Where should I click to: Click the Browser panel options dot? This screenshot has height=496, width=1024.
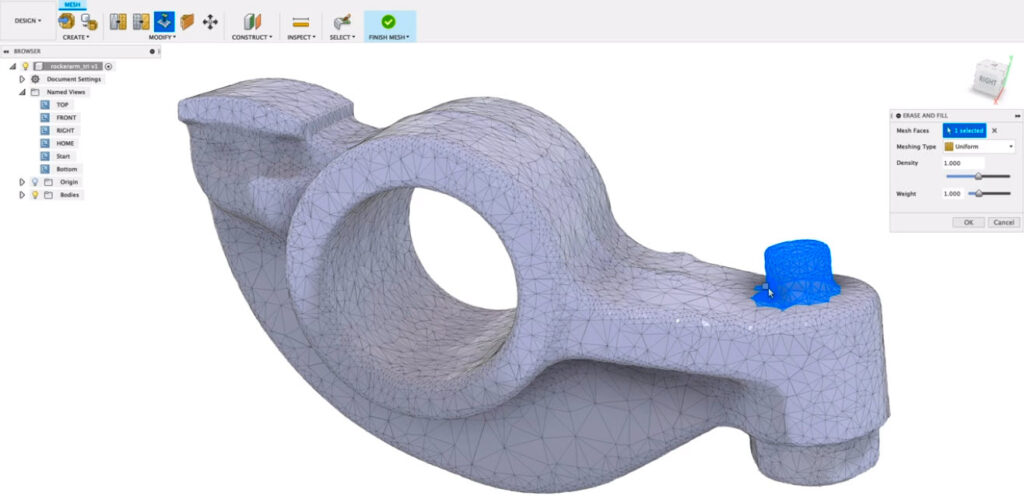coord(152,51)
